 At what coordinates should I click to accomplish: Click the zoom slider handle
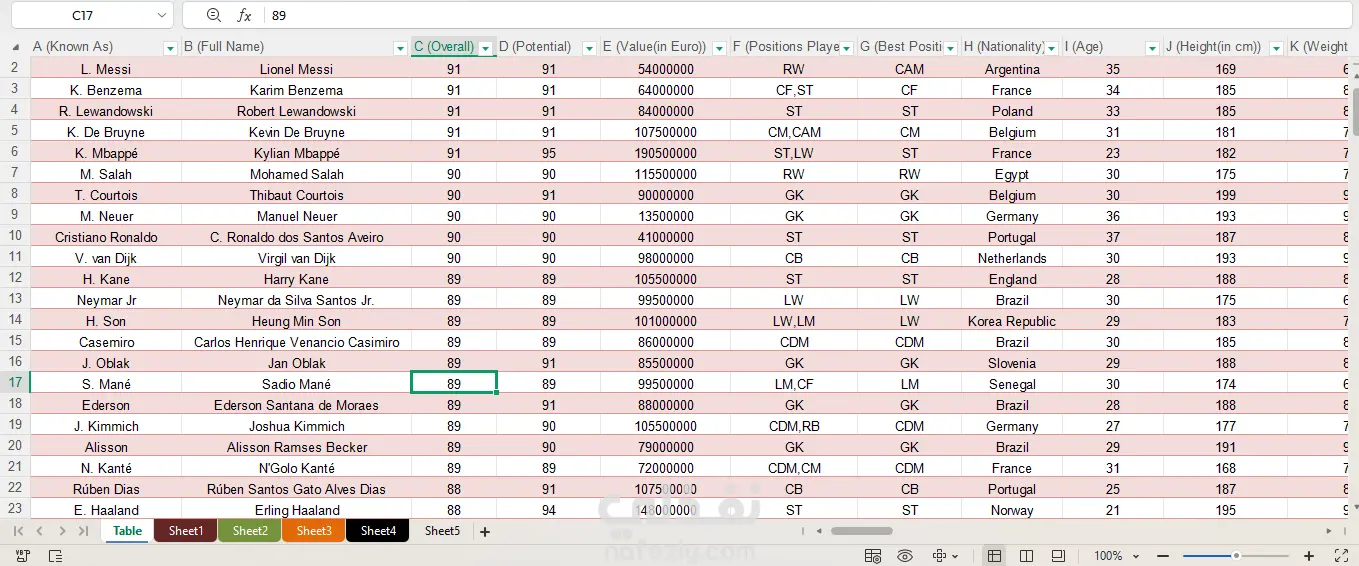[x=1236, y=556]
